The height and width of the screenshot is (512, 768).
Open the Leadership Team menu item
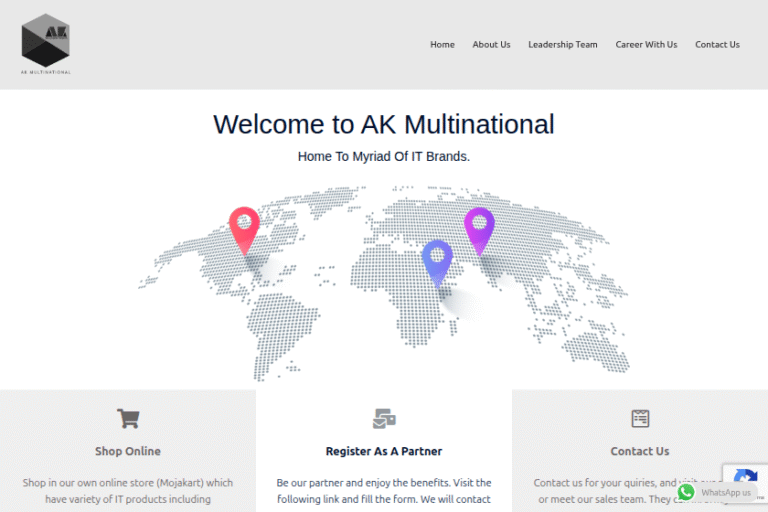[562, 44]
